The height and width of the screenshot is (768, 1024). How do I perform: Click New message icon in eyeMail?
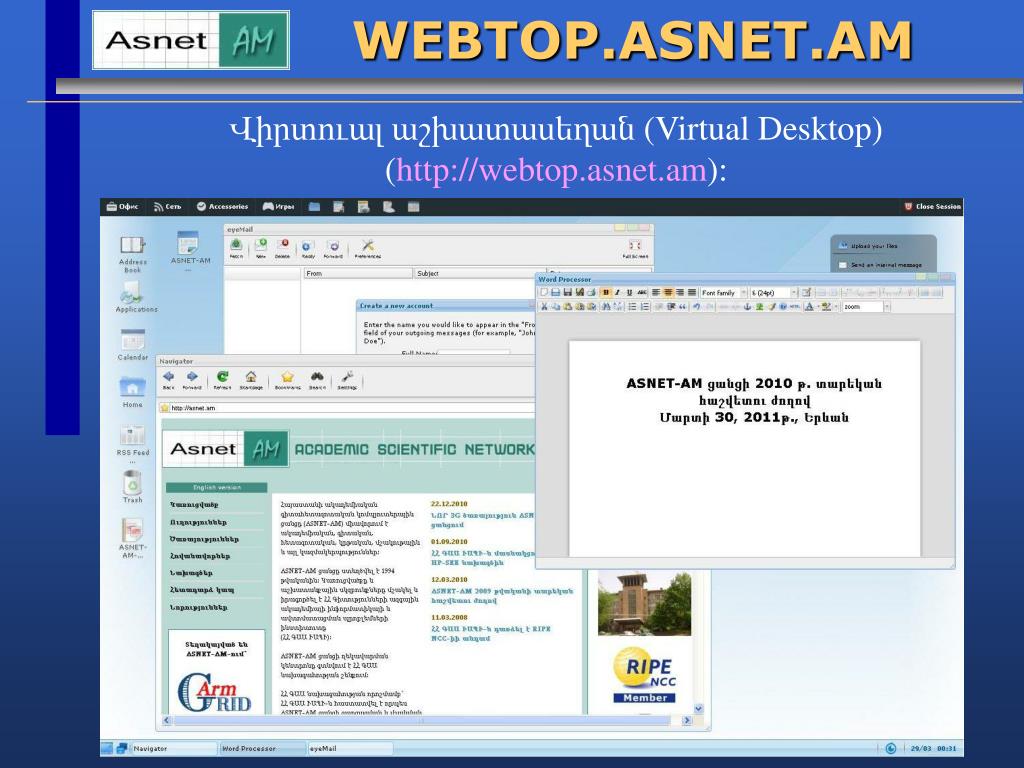261,248
